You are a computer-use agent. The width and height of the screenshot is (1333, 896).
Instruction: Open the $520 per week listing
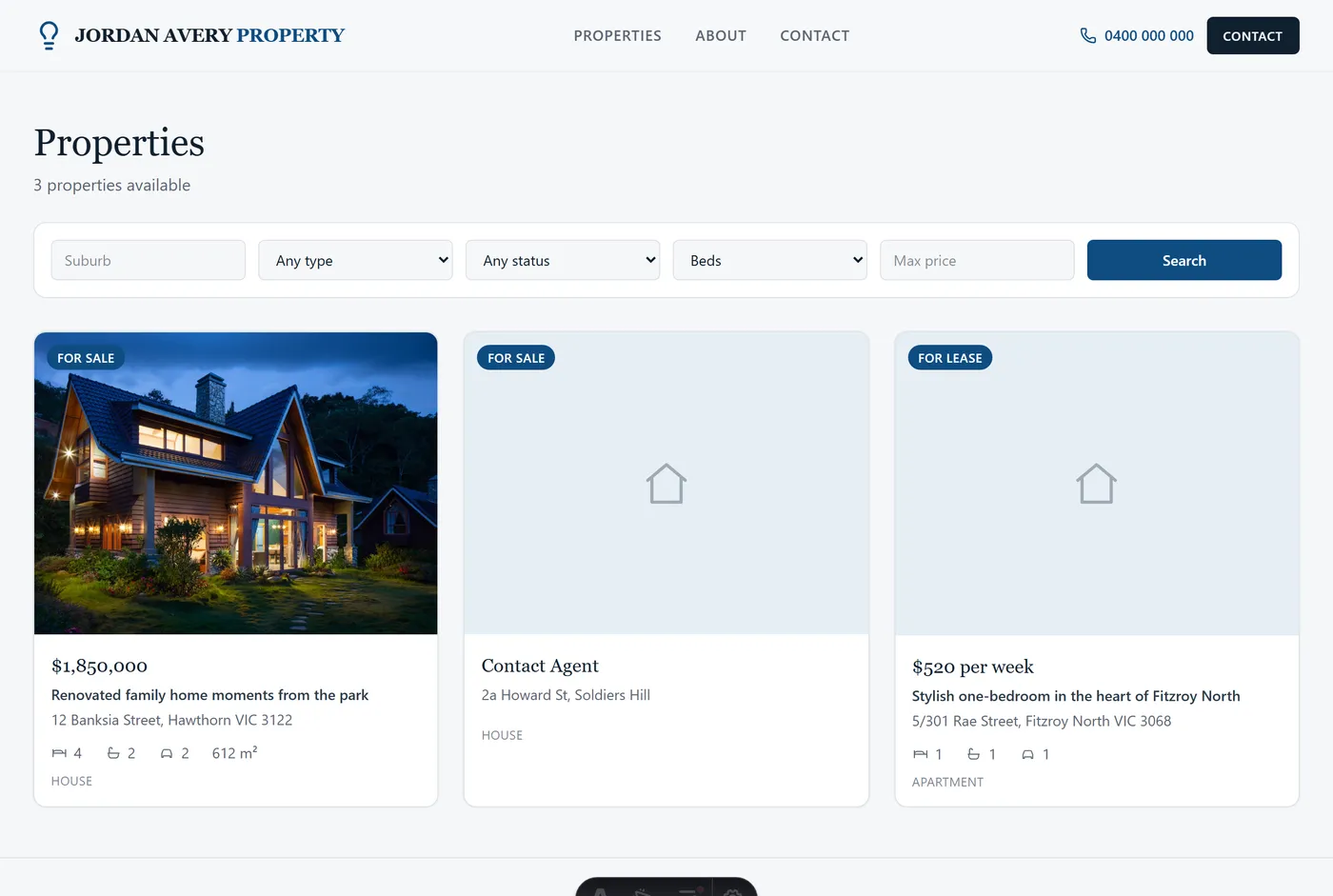tap(972, 667)
